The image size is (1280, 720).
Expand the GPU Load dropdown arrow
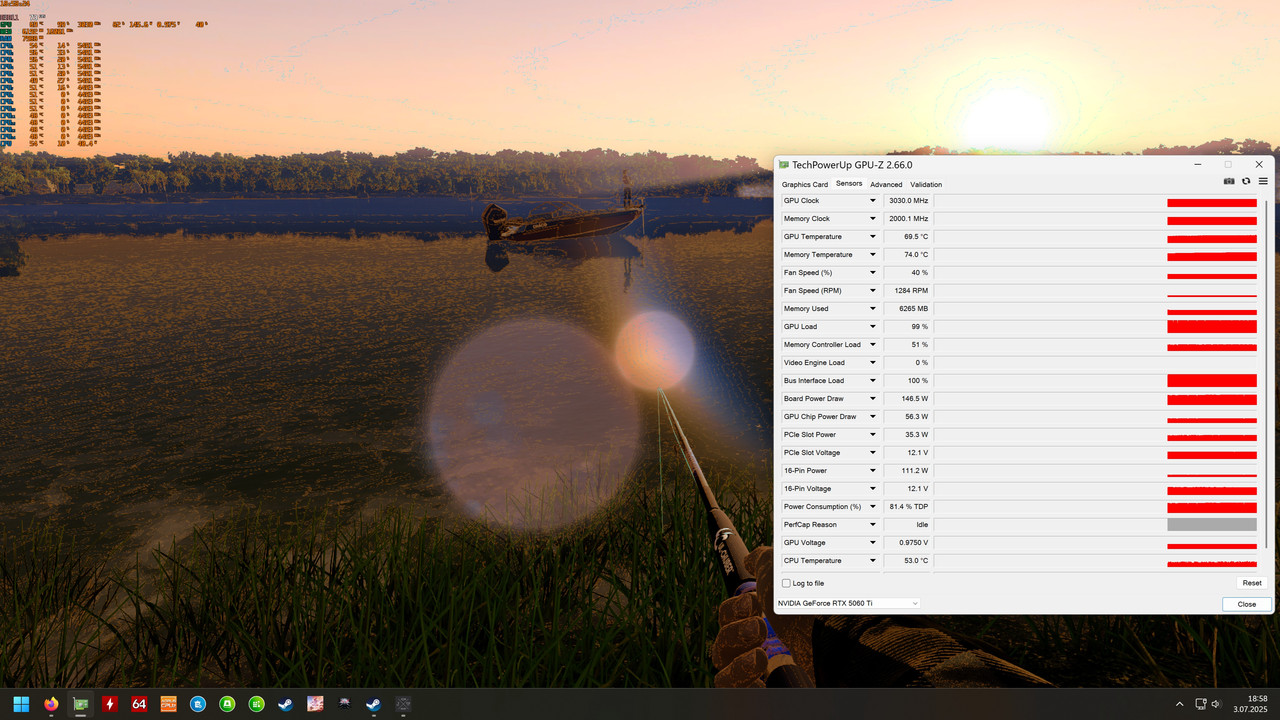[x=872, y=327]
